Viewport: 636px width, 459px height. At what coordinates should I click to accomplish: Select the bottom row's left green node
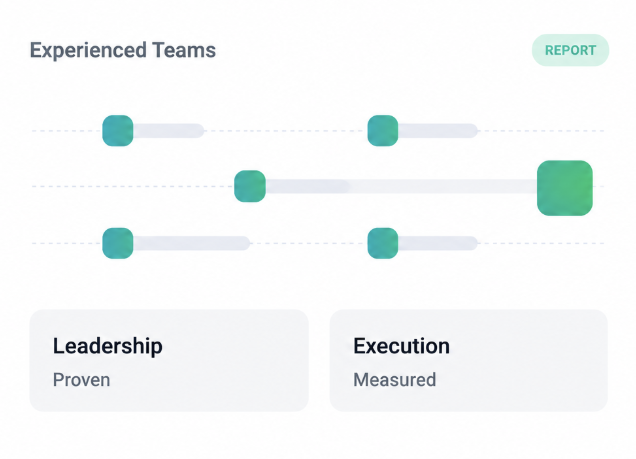pyautogui.click(x=118, y=243)
